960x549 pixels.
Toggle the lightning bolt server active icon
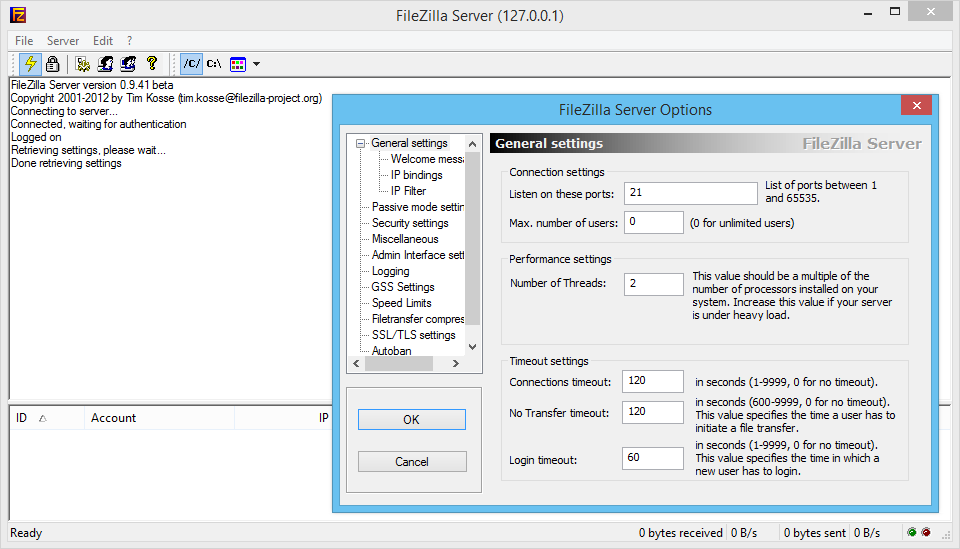(x=30, y=64)
